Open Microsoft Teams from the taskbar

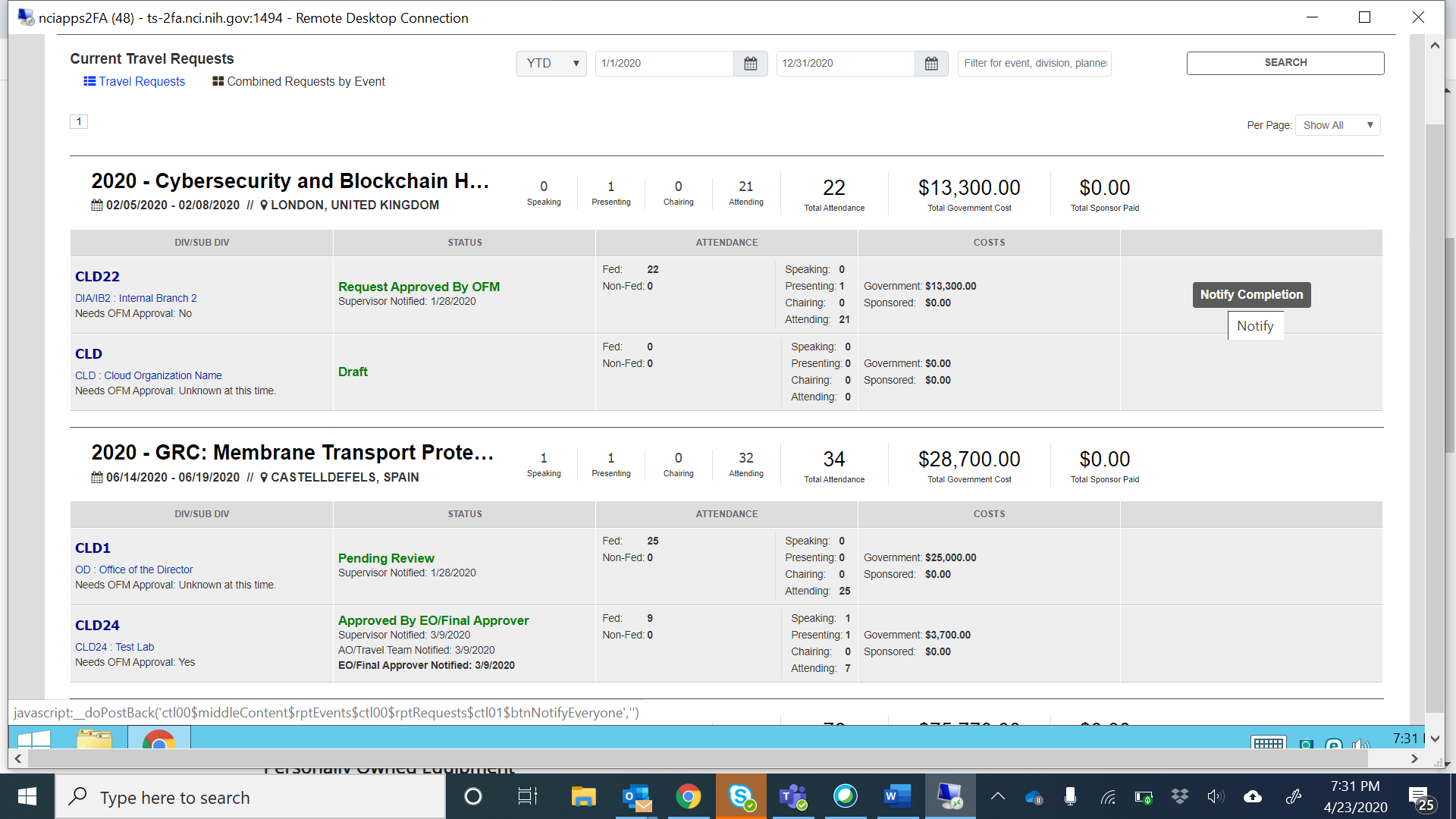coord(792,796)
